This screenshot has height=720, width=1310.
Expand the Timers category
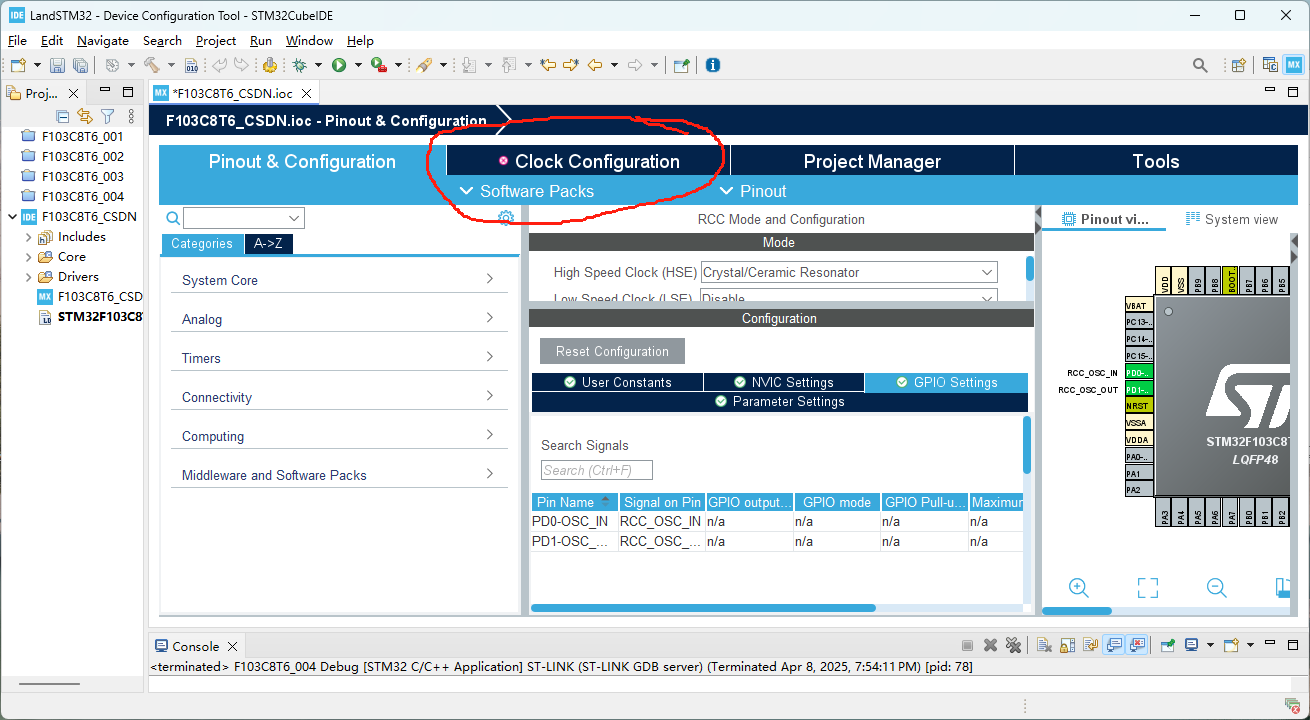click(x=339, y=358)
